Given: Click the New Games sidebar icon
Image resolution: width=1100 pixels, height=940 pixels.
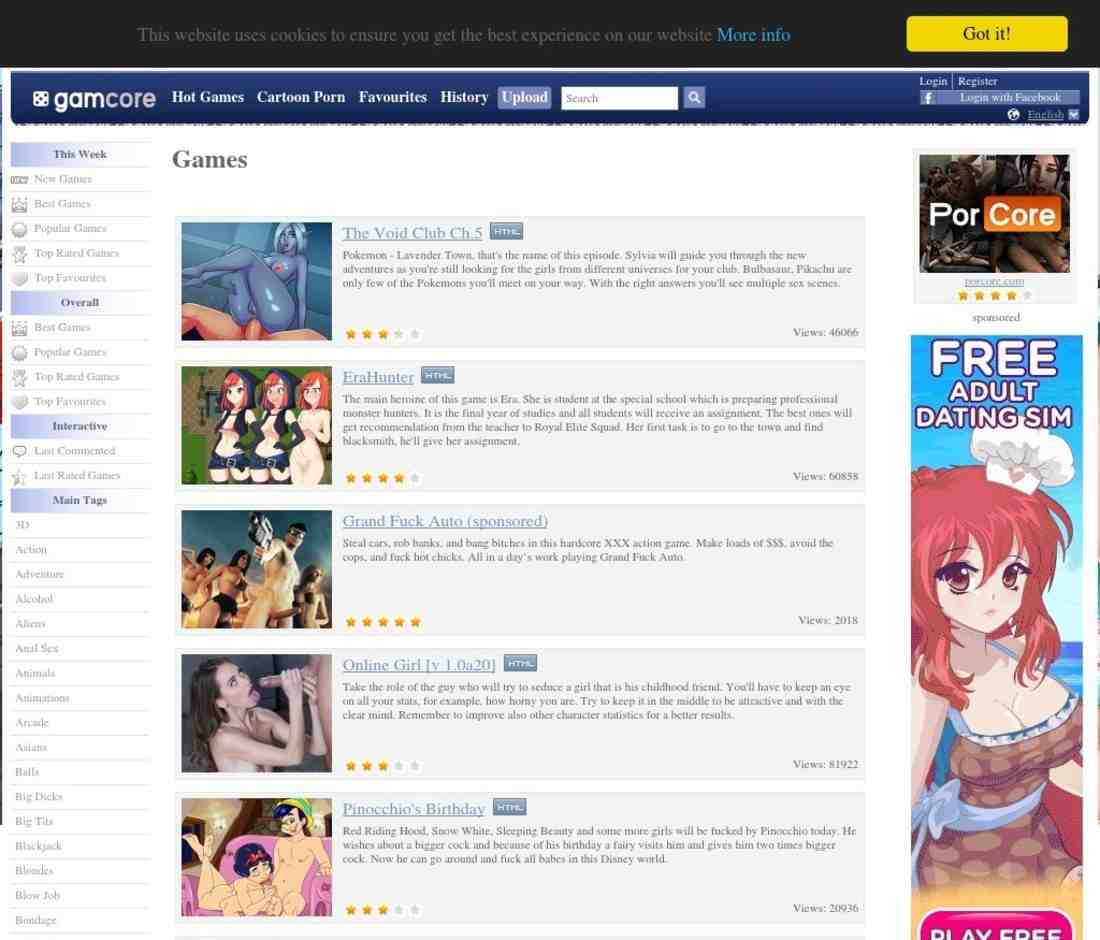Looking at the screenshot, I should pos(20,180).
